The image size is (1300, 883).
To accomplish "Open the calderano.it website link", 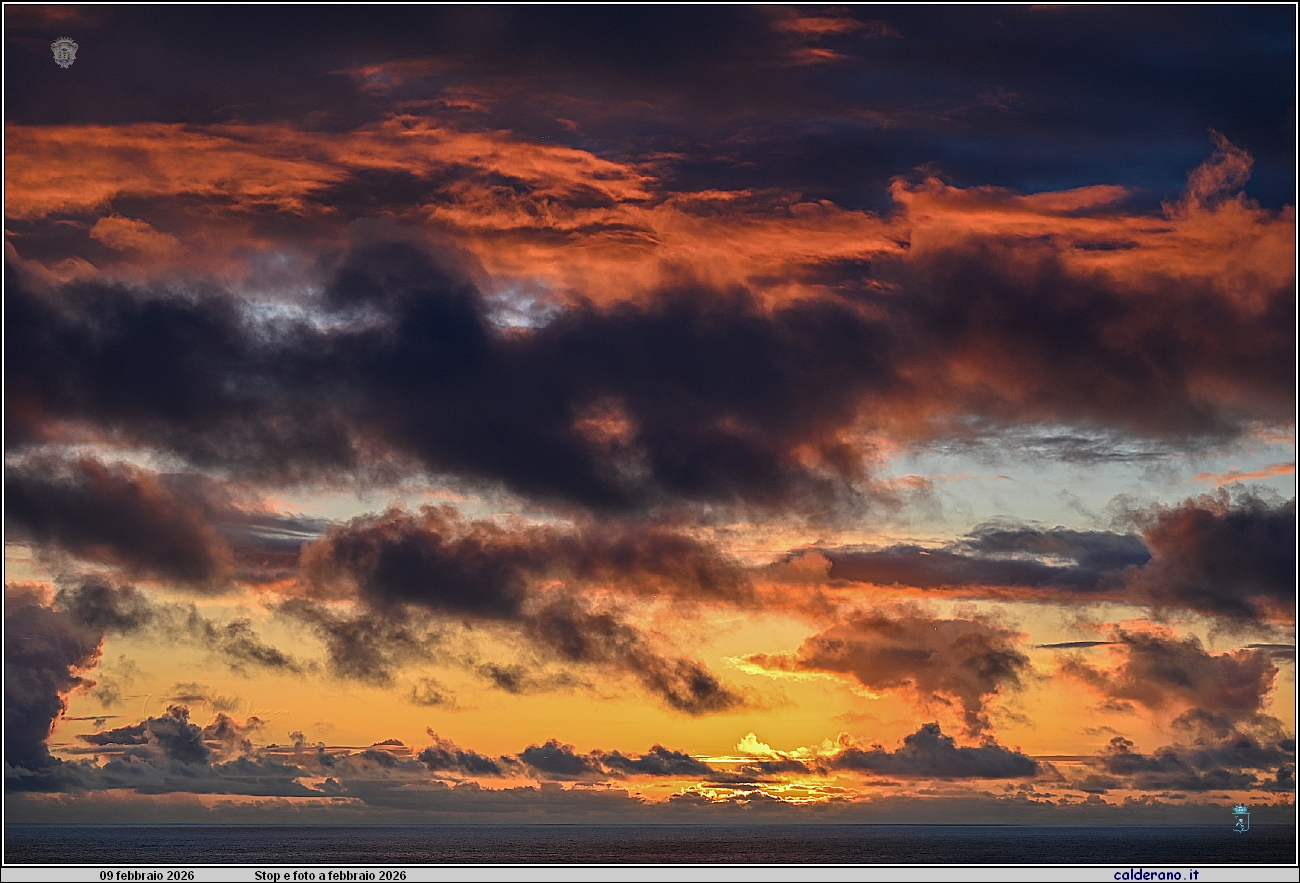I will (x=1155, y=875).
